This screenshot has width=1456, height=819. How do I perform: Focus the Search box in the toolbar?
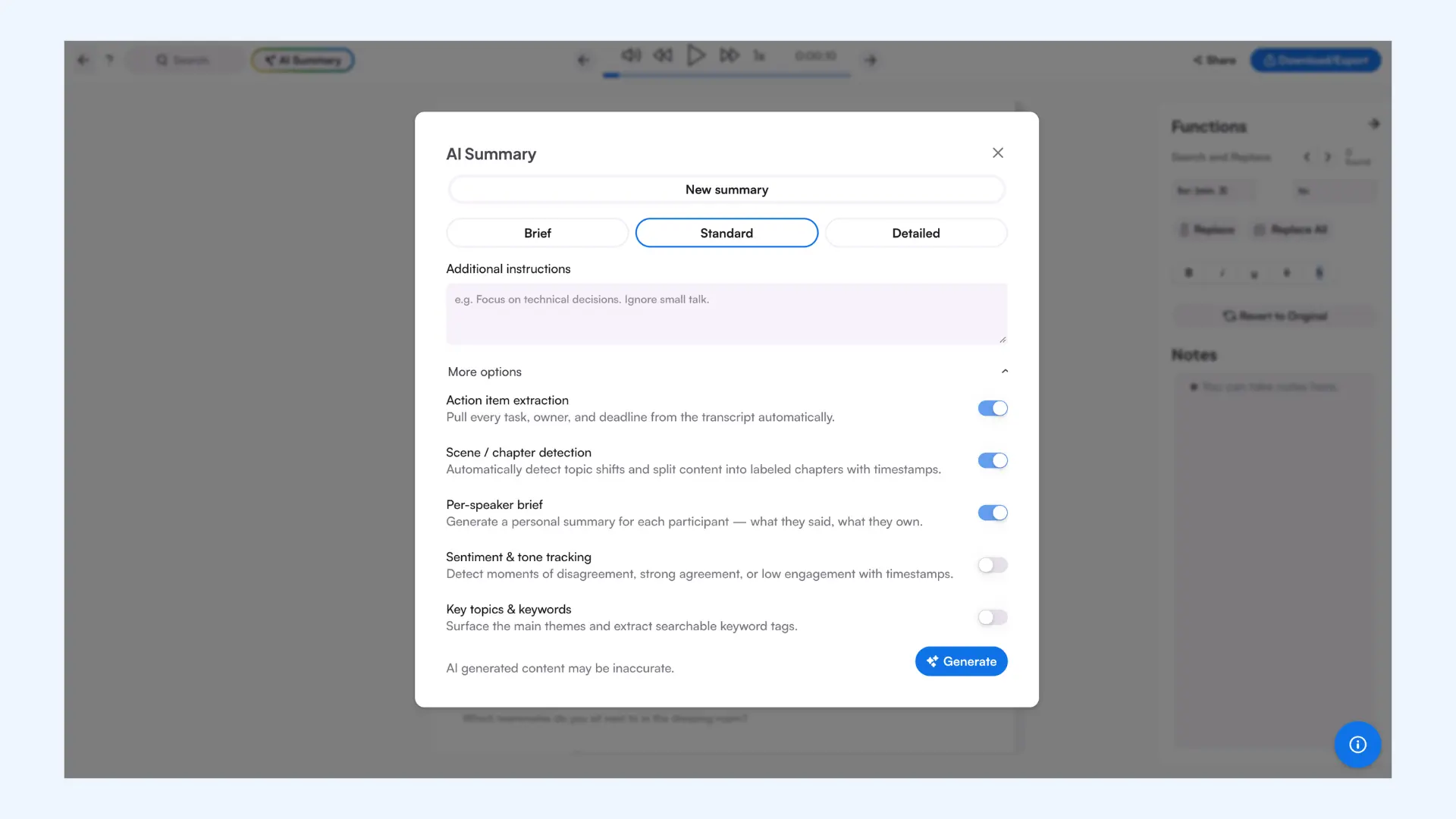(x=185, y=60)
